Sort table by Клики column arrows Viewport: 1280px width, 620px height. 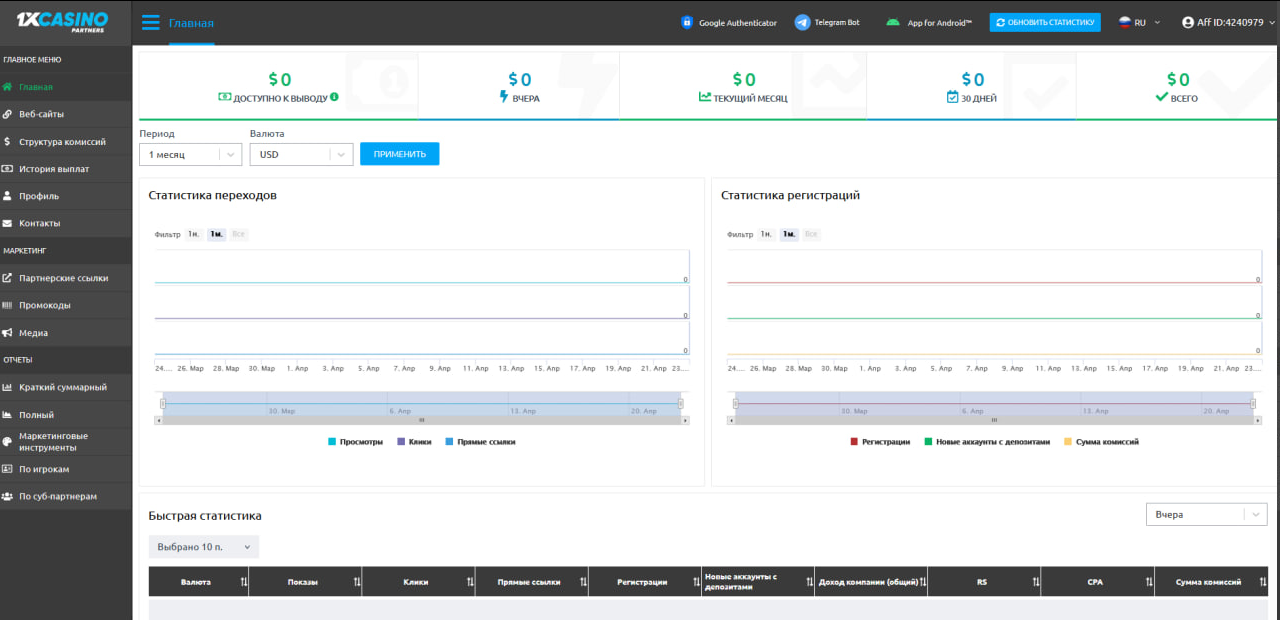[x=470, y=582]
